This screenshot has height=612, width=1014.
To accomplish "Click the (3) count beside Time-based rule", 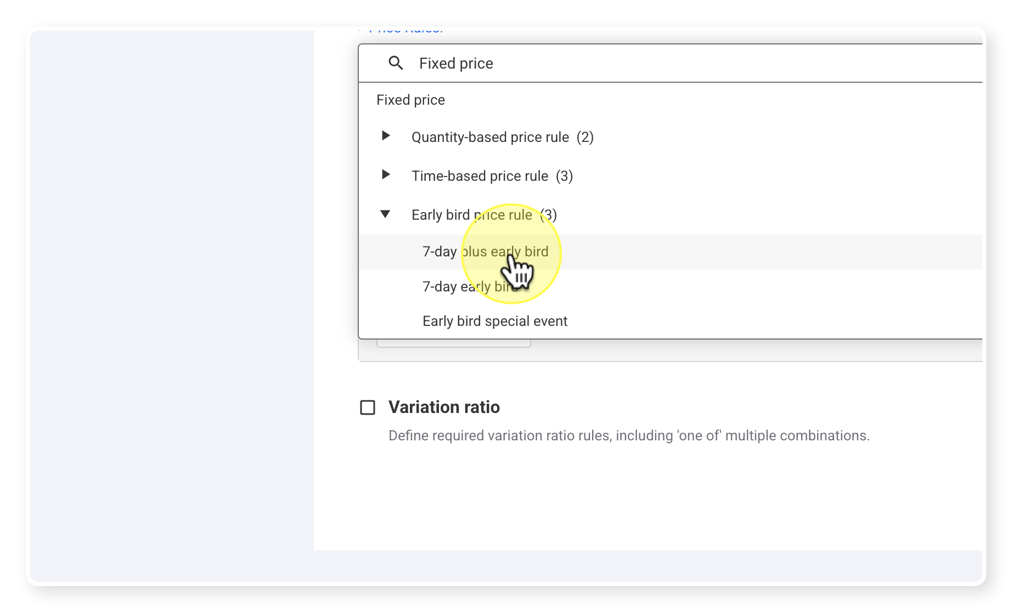I will (565, 176).
